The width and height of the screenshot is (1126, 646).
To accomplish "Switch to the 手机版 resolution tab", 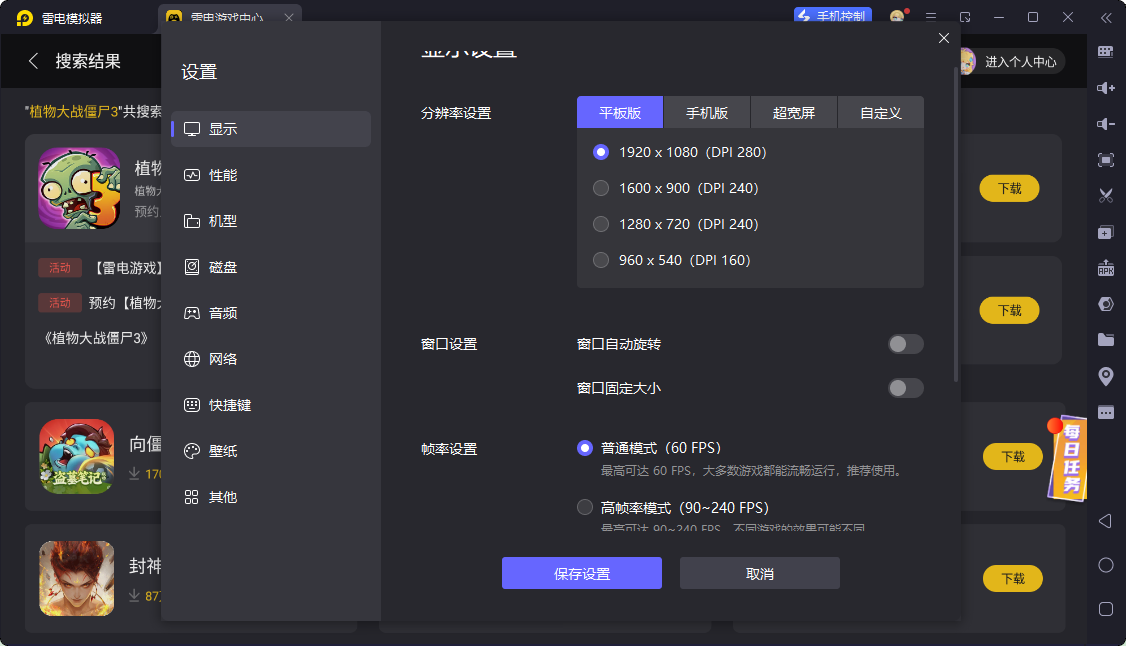I will [x=706, y=113].
